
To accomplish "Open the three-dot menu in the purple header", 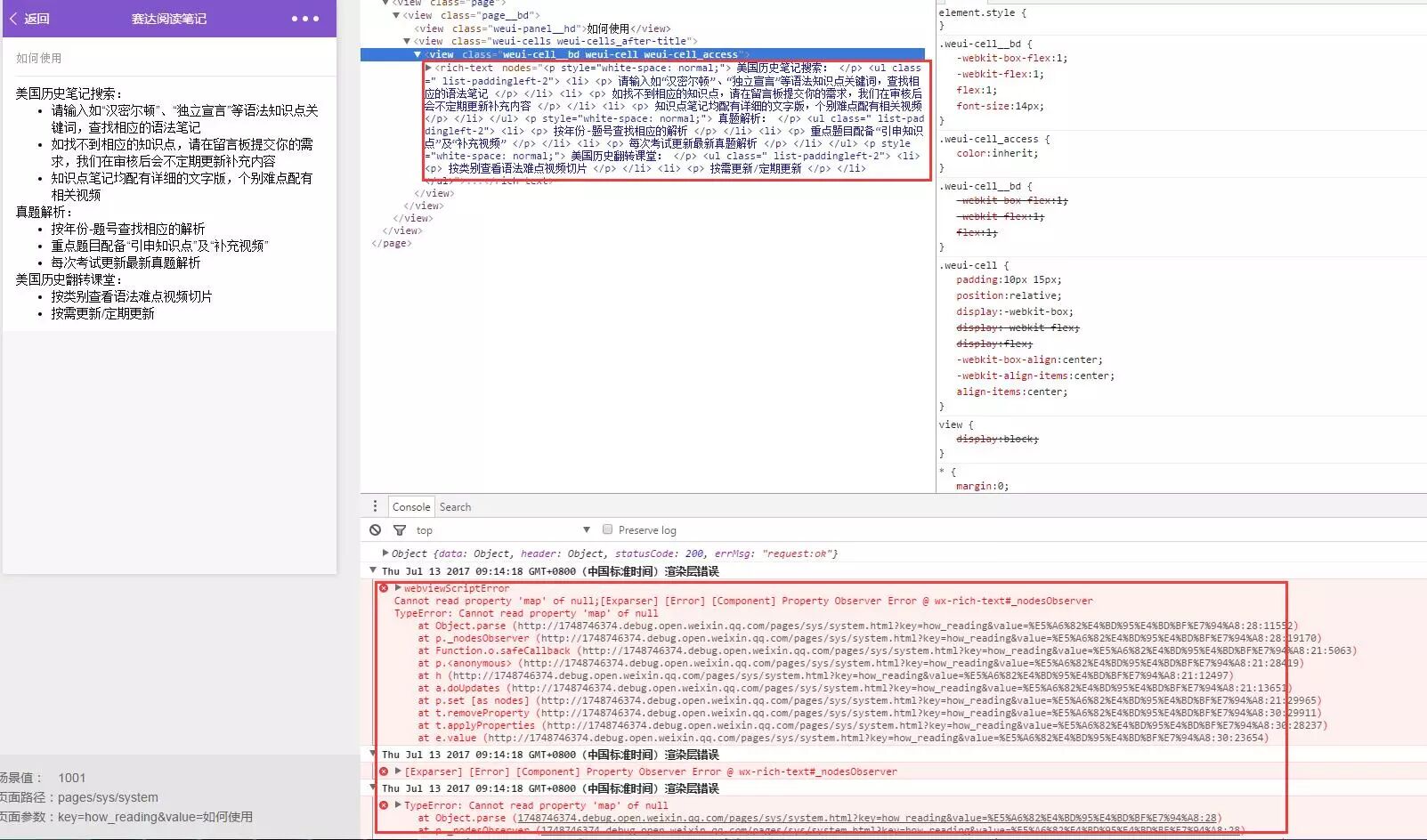I will [x=304, y=19].
